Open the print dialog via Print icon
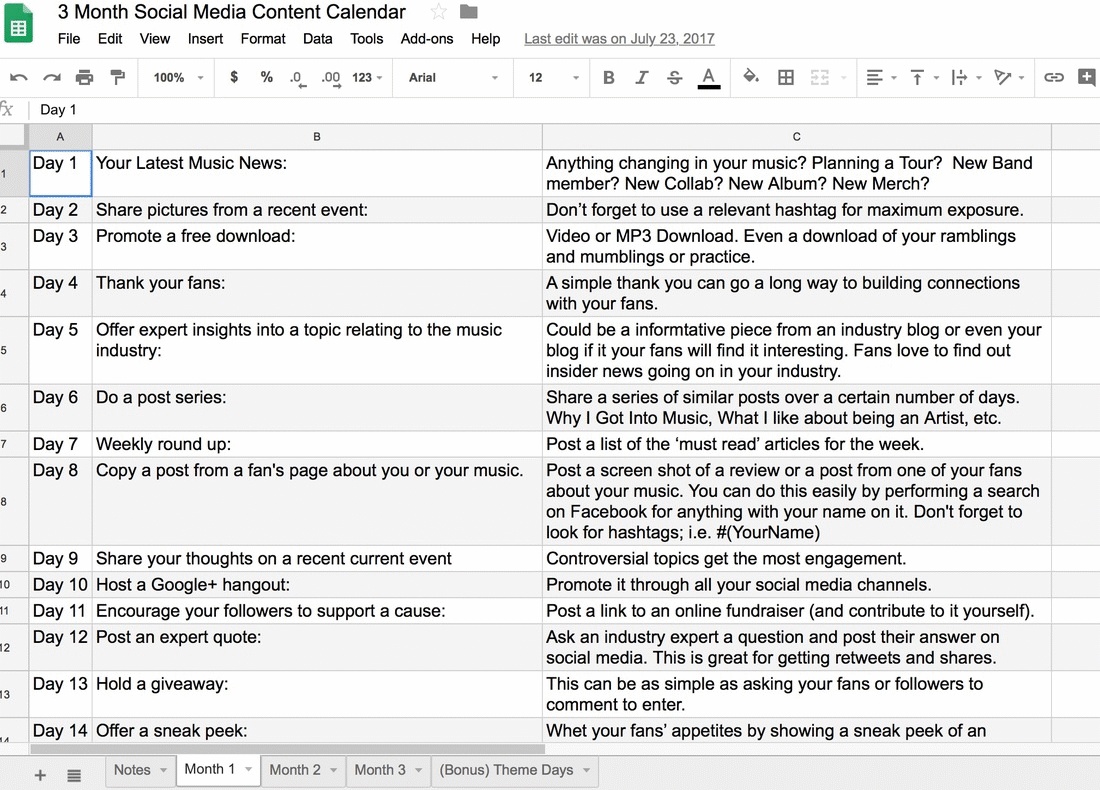Image resolution: width=1100 pixels, height=790 pixels. [x=85, y=76]
